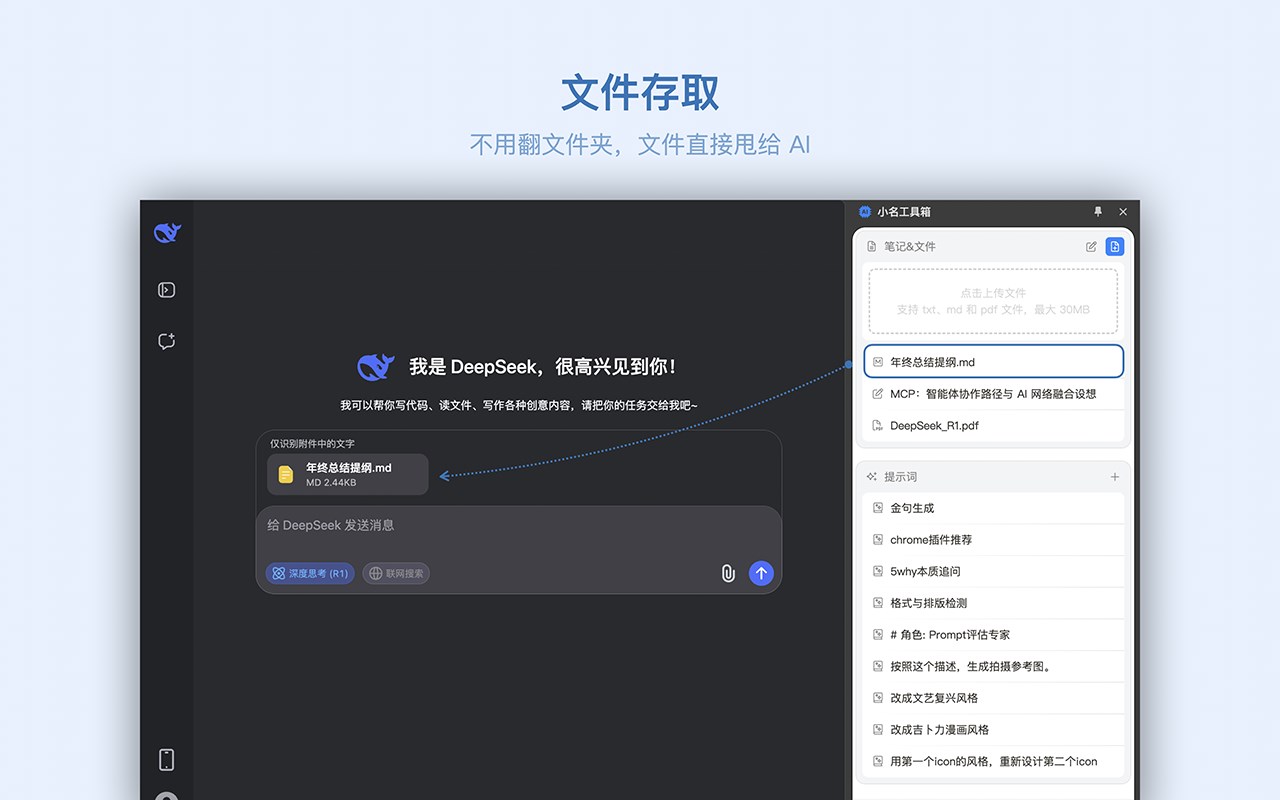The width and height of the screenshot is (1280, 800).
Task: Focus the 给 DeepSeek 发送消息 input box
Action: click(x=519, y=526)
